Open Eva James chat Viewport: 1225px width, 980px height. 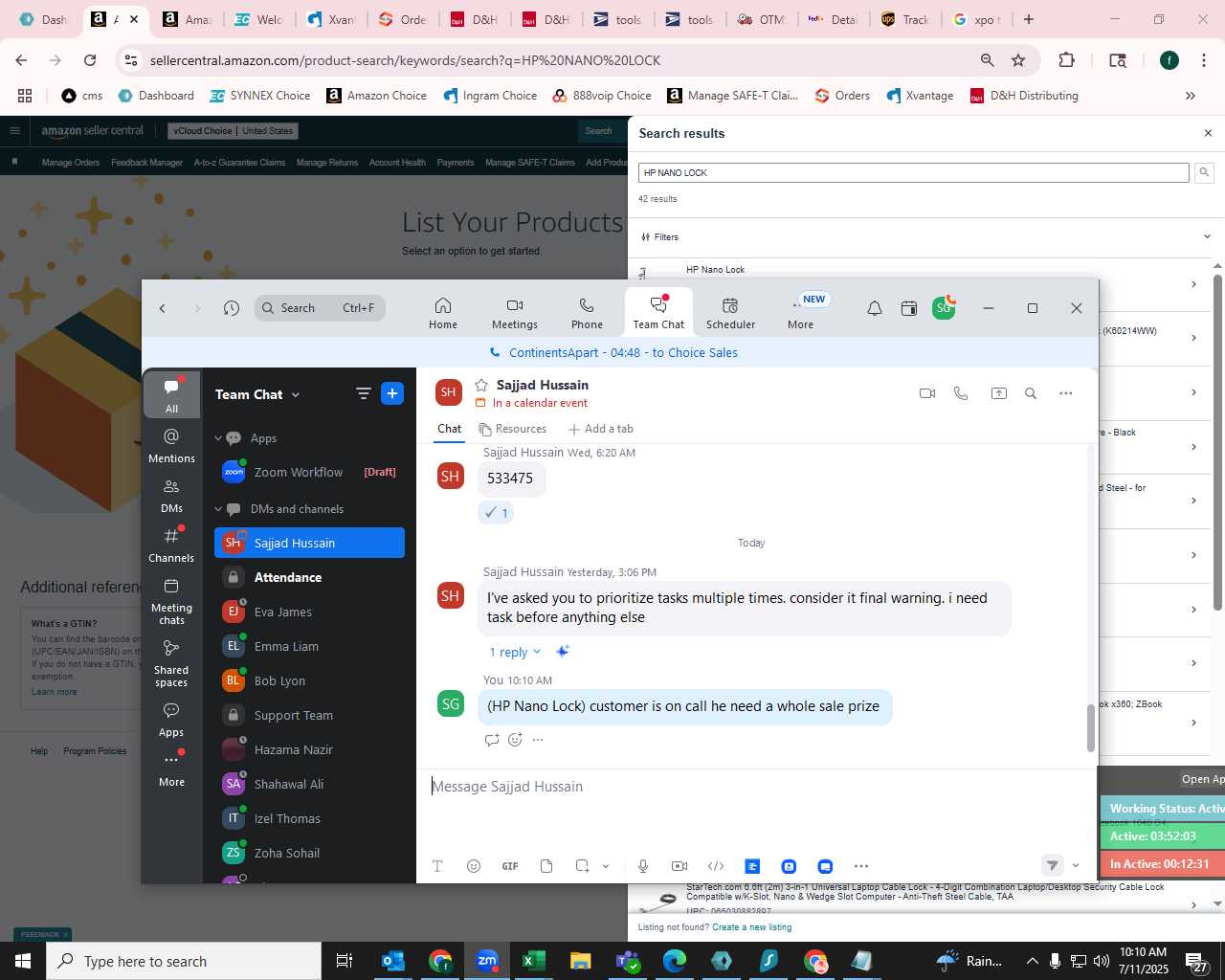[309, 612]
